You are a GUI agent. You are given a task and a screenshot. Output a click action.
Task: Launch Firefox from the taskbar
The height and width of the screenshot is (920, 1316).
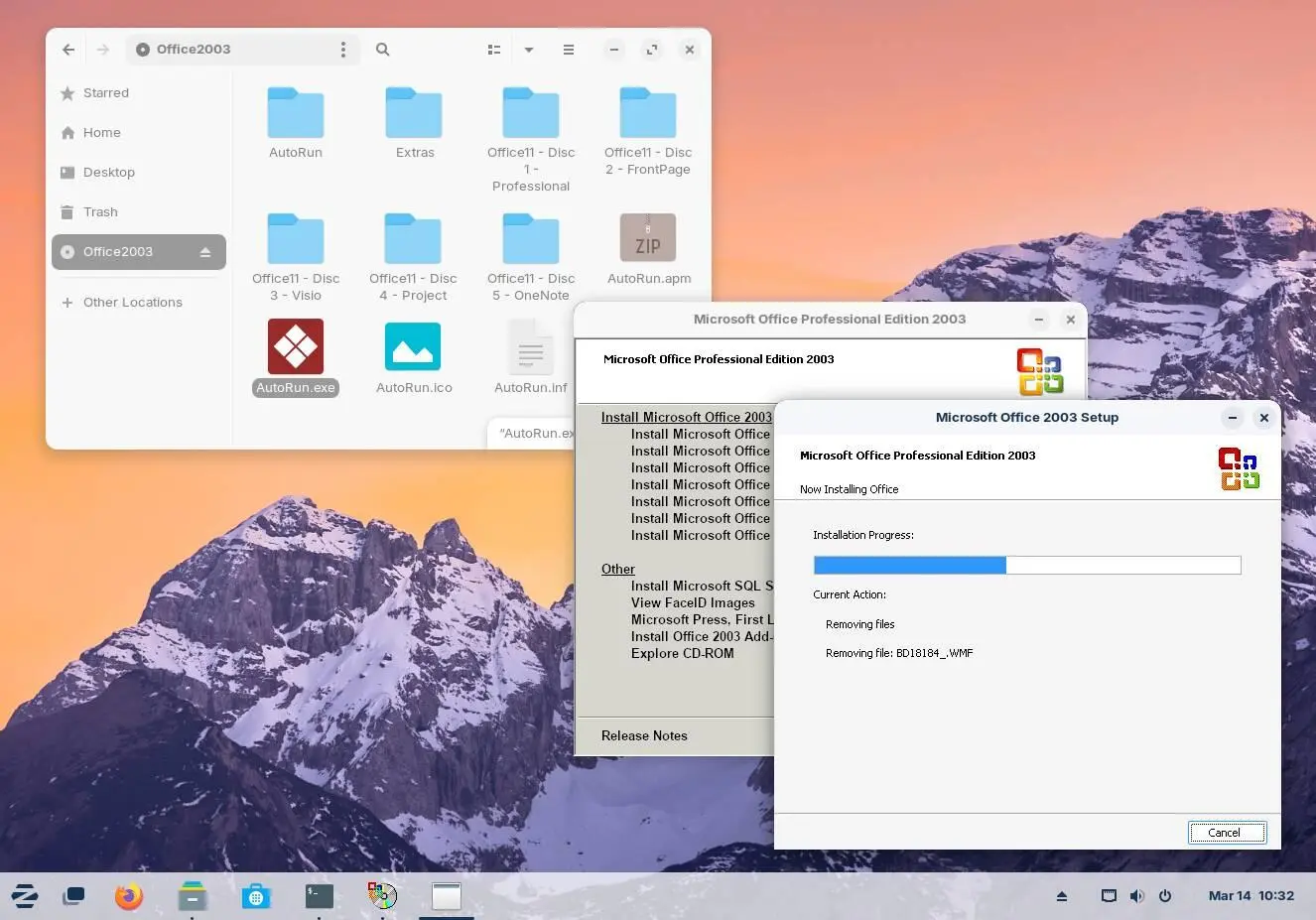[128, 897]
